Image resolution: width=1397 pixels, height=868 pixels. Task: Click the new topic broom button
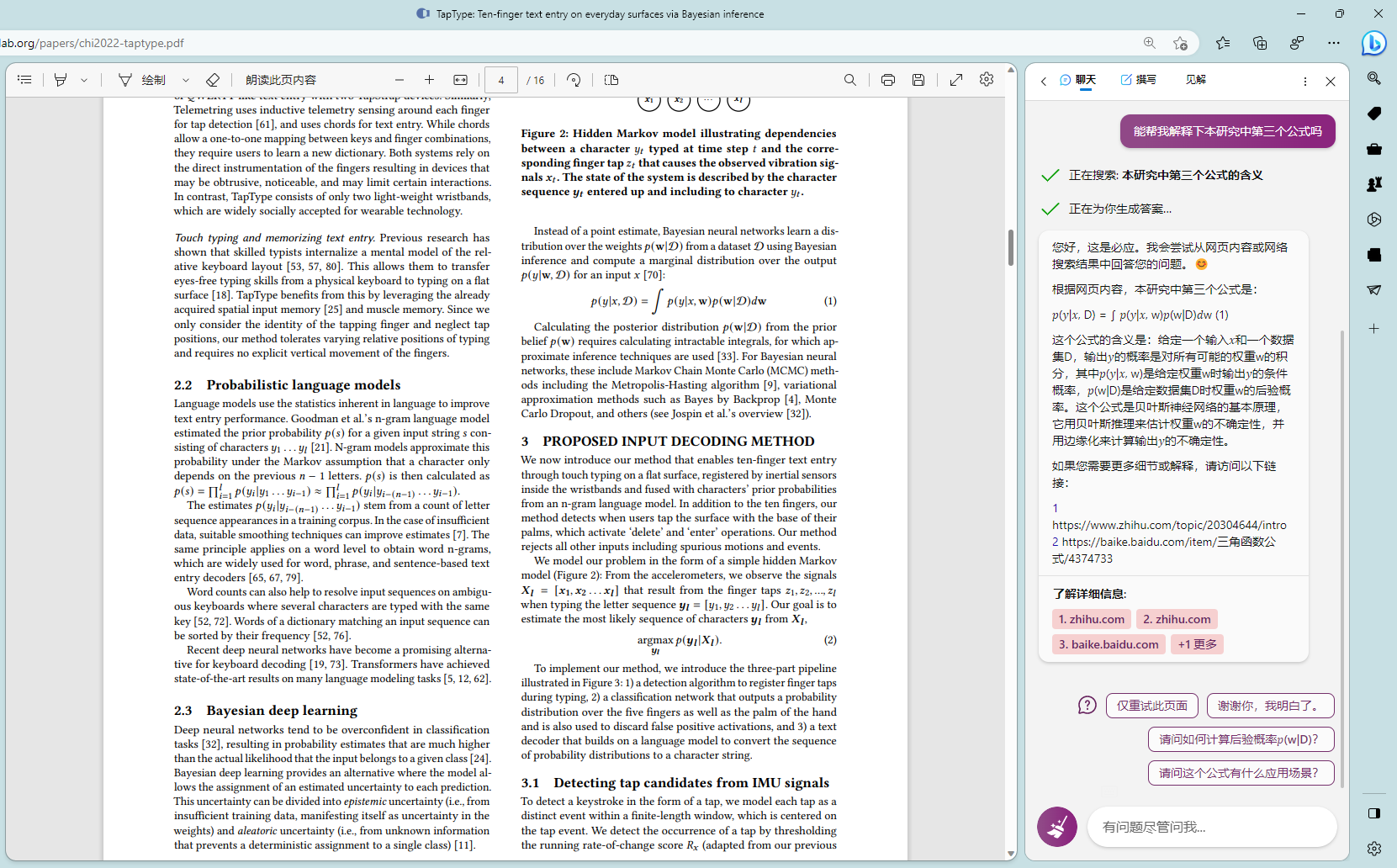point(1057,827)
